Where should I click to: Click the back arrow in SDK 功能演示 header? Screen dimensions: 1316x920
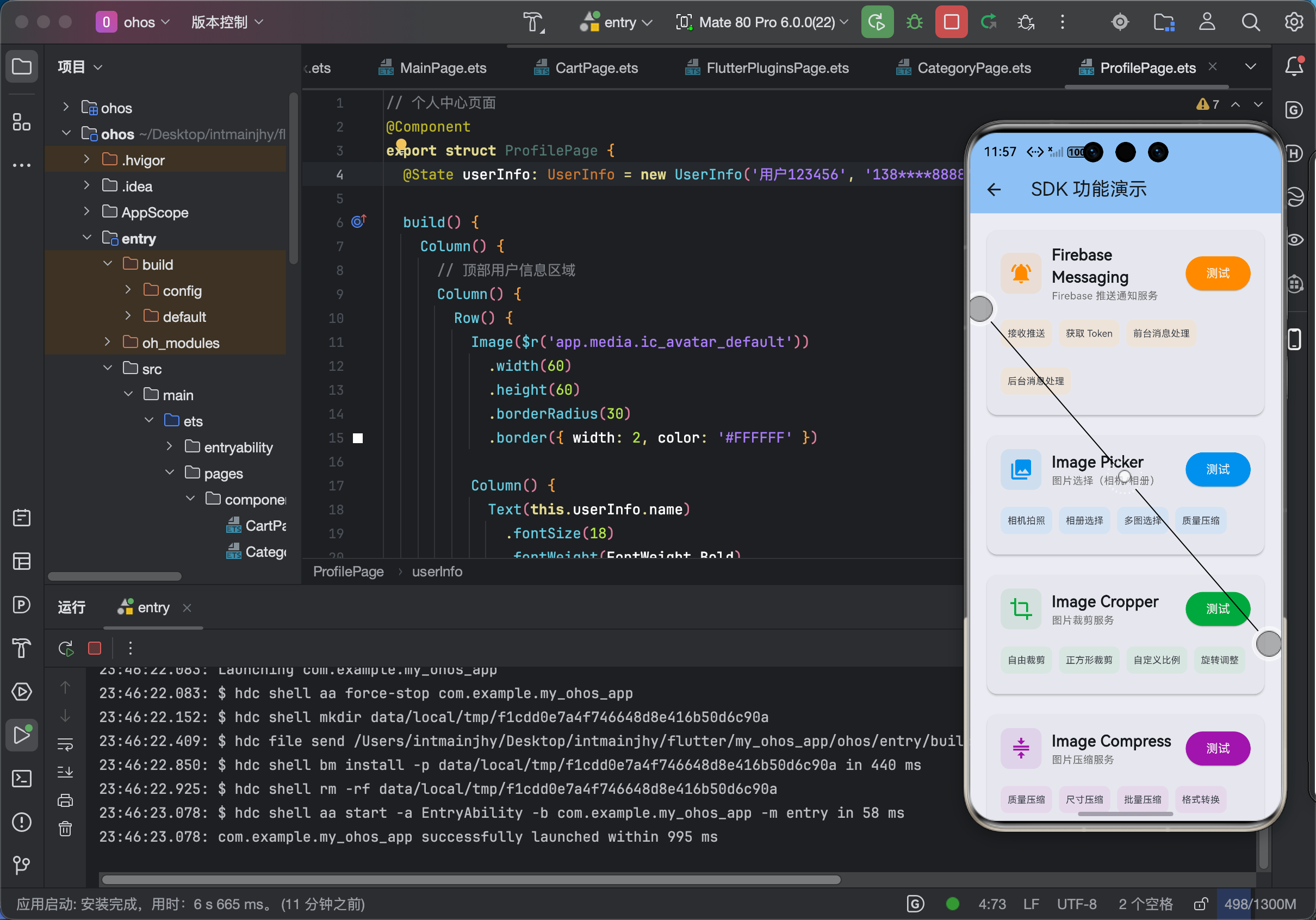(x=994, y=189)
